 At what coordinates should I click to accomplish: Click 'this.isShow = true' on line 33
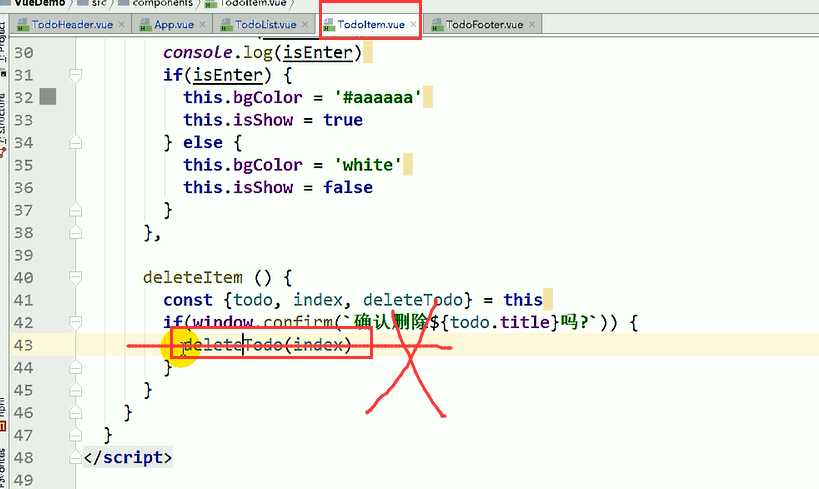(x=273, y=120)
